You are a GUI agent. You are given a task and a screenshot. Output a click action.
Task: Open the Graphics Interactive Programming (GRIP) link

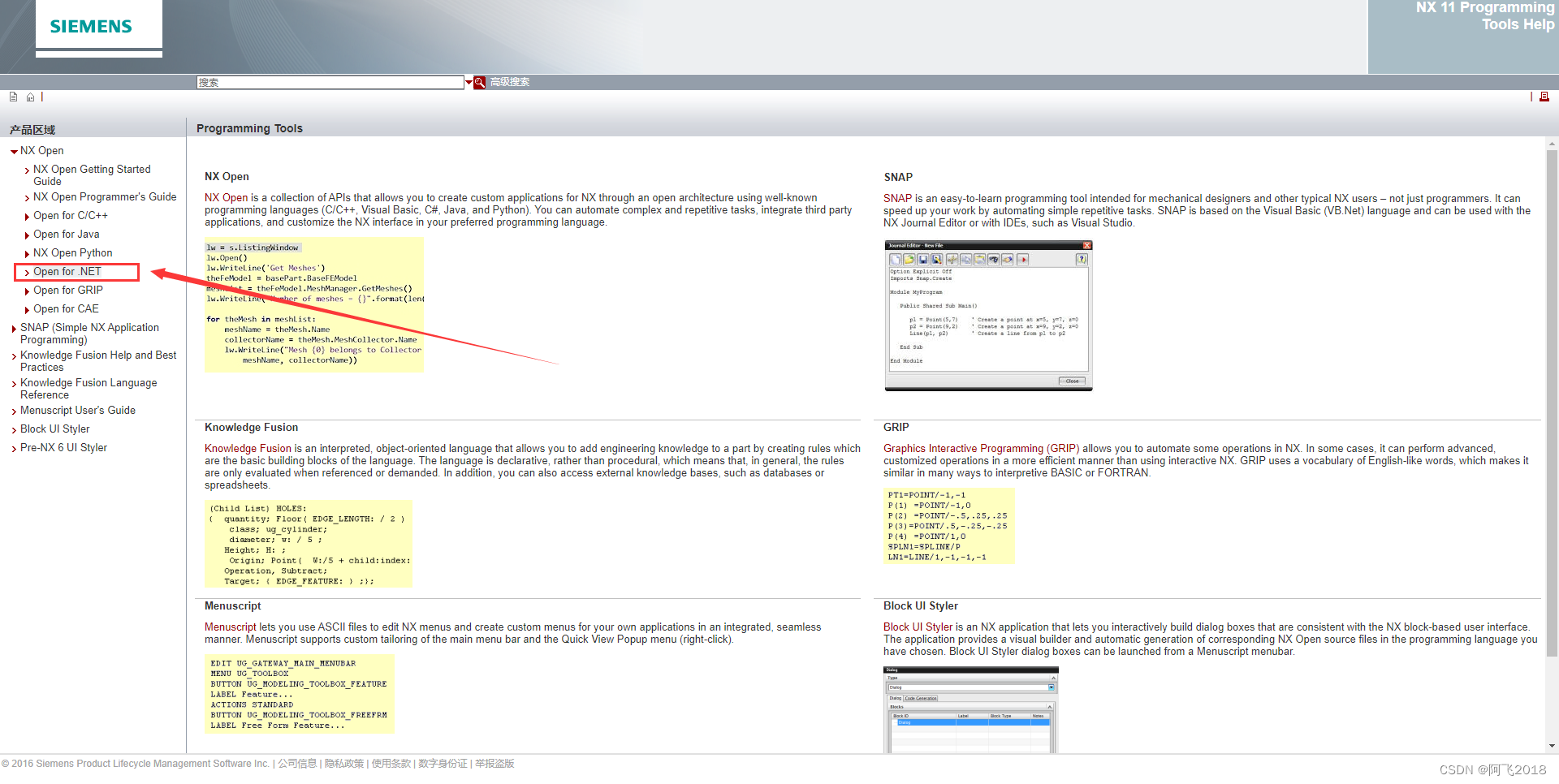tap(981, 449)
